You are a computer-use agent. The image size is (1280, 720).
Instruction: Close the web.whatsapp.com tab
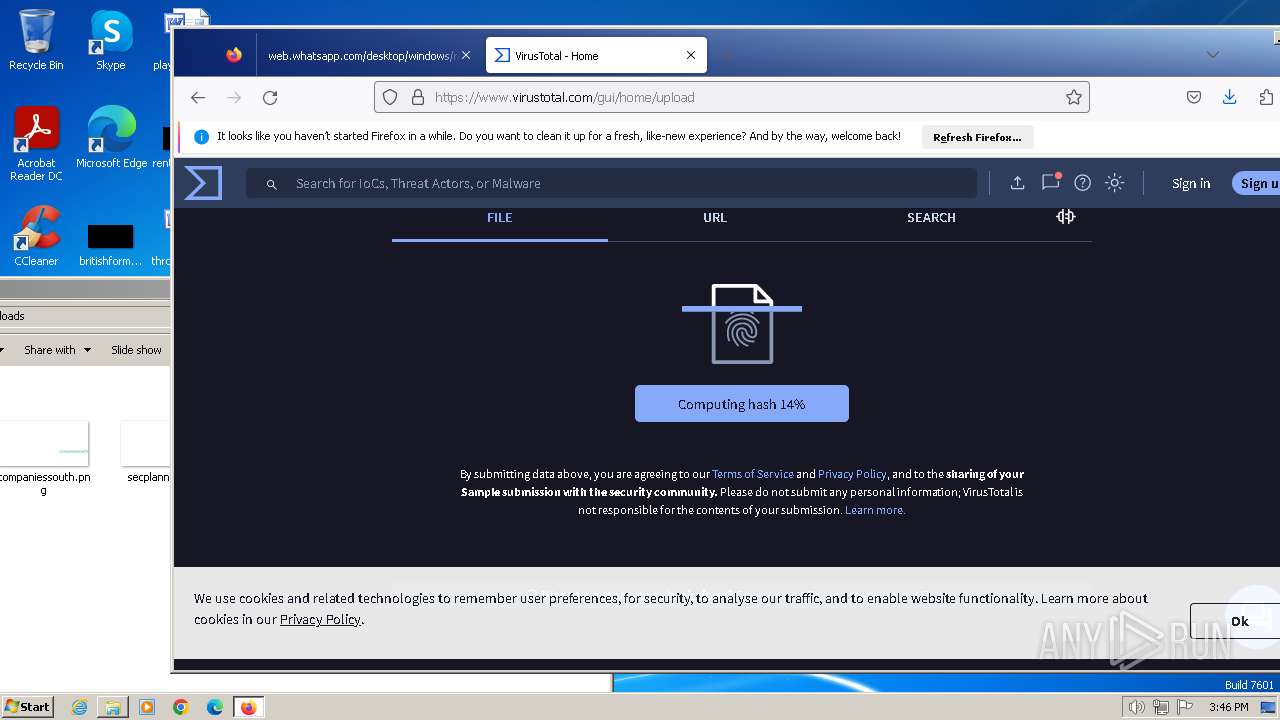pos(466,55)
